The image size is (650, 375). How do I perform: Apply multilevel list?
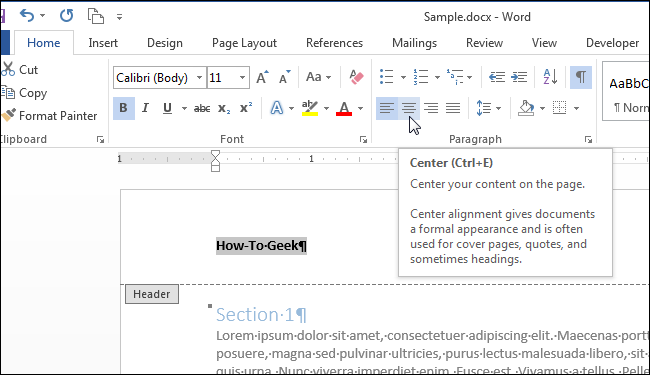coord(455,77)
